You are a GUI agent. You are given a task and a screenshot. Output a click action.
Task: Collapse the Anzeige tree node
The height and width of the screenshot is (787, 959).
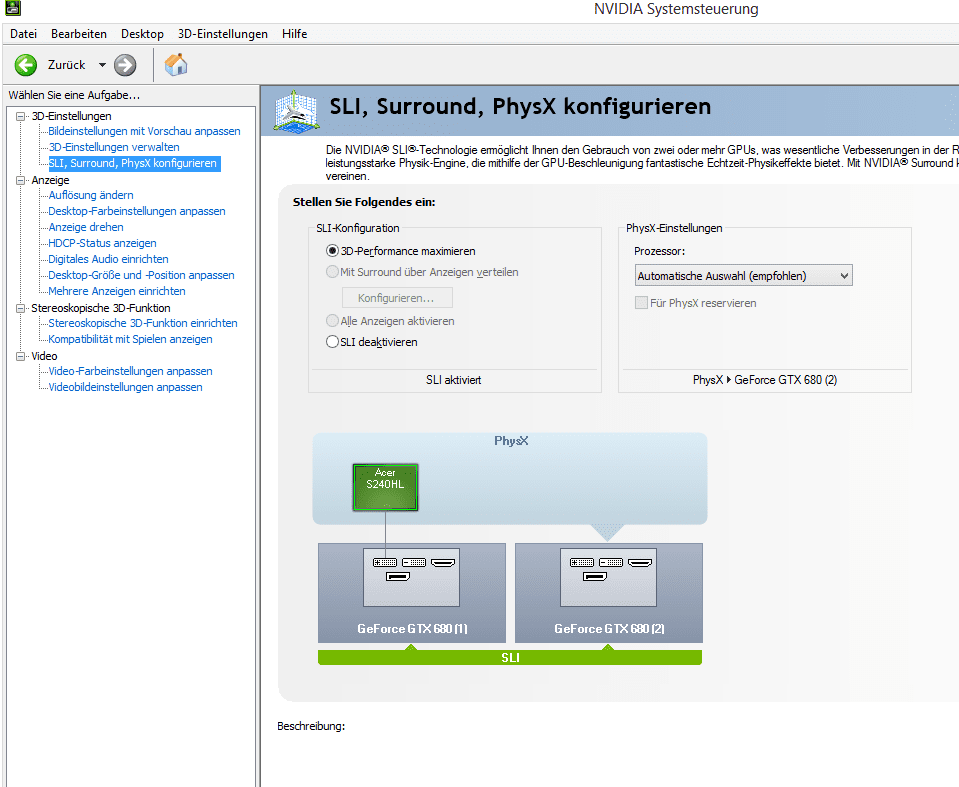click(x=20, y=180)
